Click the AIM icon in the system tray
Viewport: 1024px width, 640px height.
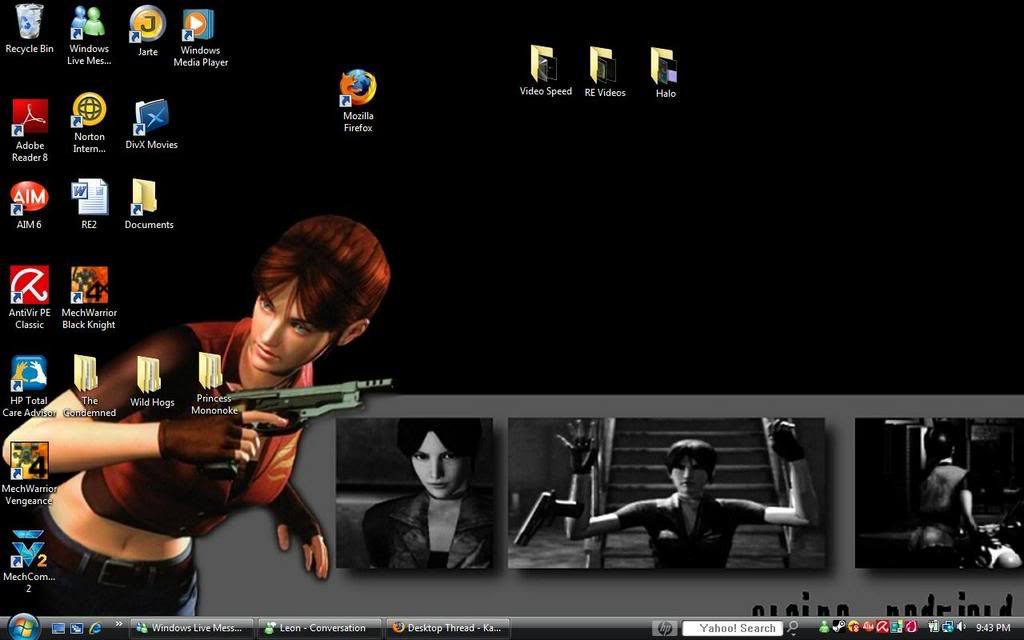pos(868,628)
